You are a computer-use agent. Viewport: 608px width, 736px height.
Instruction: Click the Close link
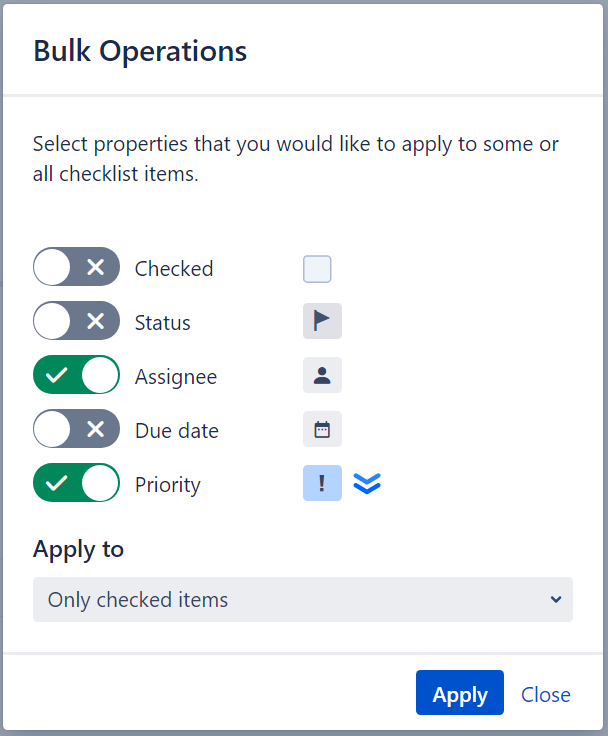[x=546, y=695]
